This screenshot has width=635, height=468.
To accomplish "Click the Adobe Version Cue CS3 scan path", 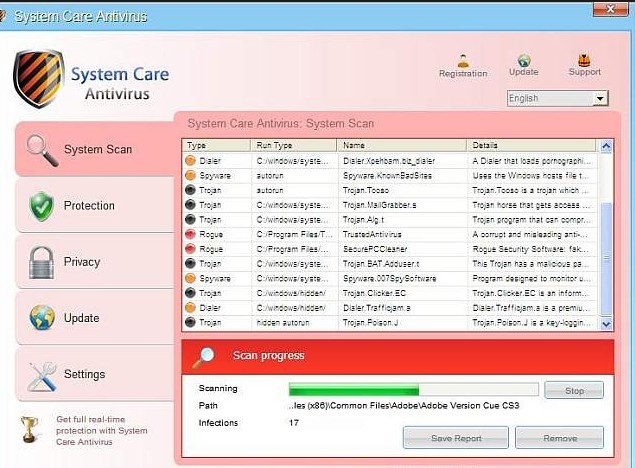I will click(404, 406).
